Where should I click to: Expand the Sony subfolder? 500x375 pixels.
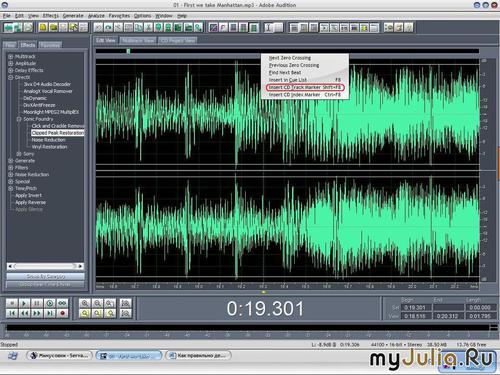tap(19, 154)
